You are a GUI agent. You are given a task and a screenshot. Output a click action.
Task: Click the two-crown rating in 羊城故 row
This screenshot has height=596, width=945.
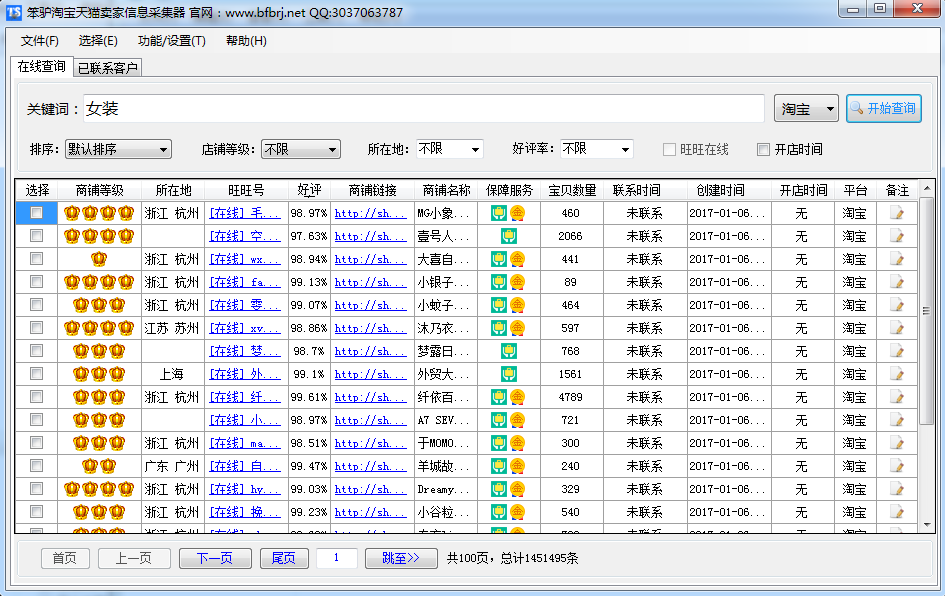click(x=99, y=466)
